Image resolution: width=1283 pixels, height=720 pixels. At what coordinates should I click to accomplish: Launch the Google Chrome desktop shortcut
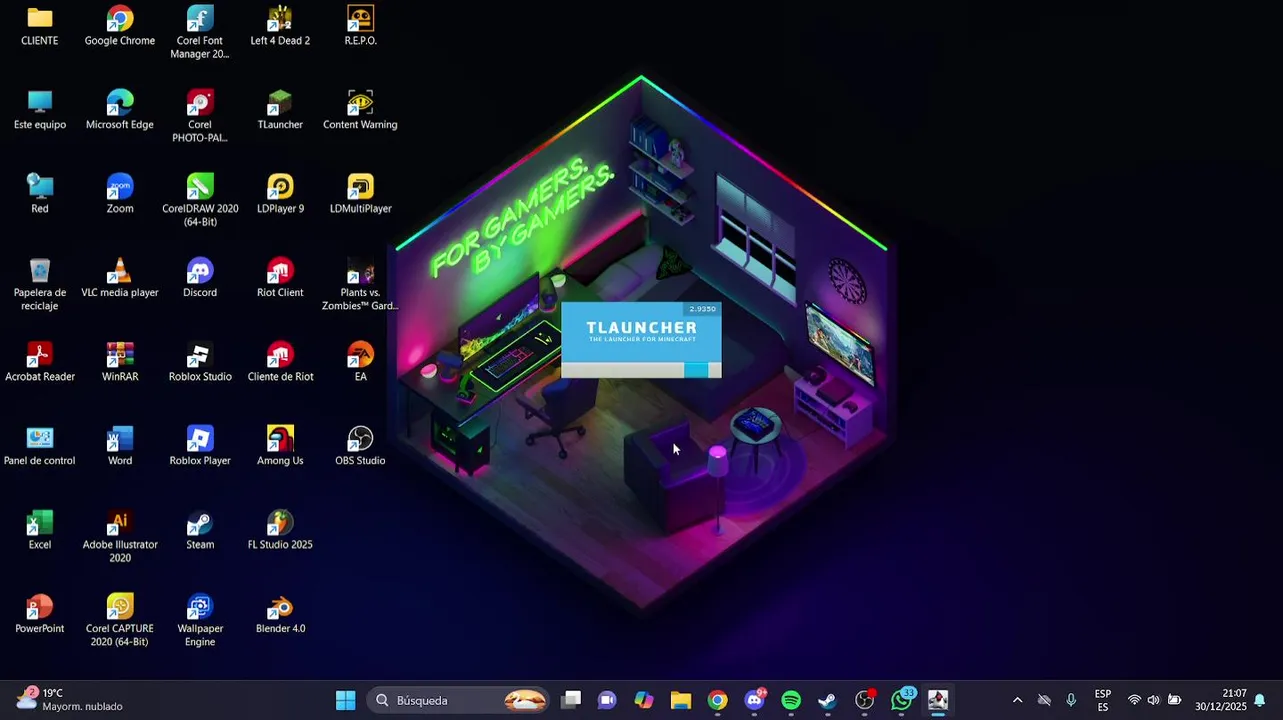click(x=120, y=26)
